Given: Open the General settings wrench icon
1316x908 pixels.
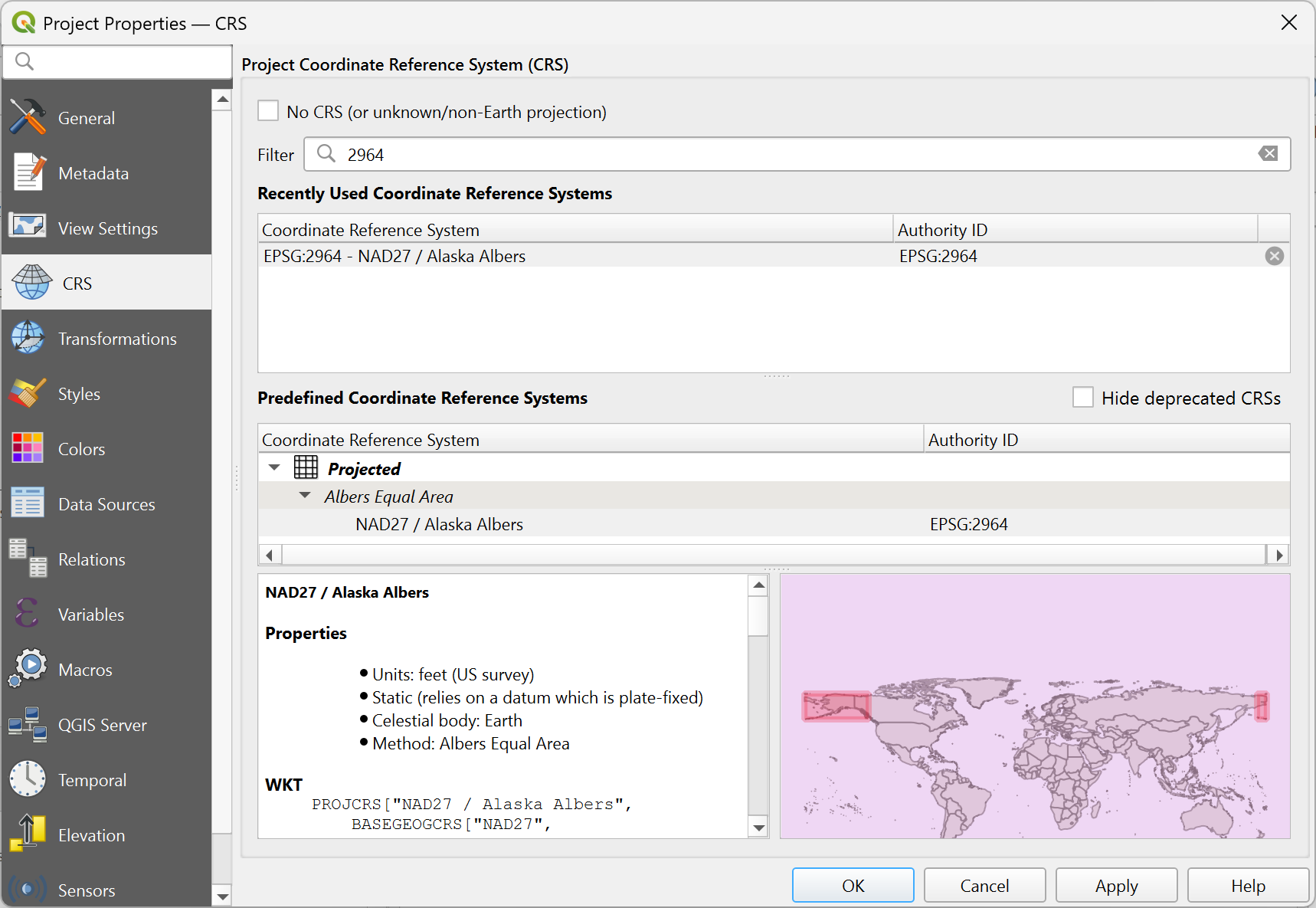Looking at the screenshot, I should [28, 117].
